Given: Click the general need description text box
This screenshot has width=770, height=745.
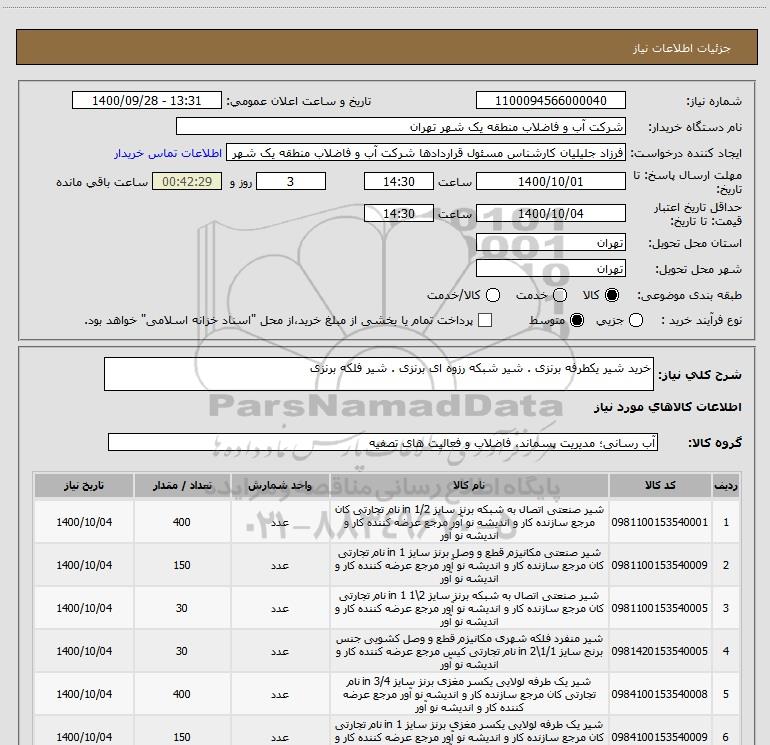Looking at the screenshot, I should pyautogui.click(x=379, y=374).
